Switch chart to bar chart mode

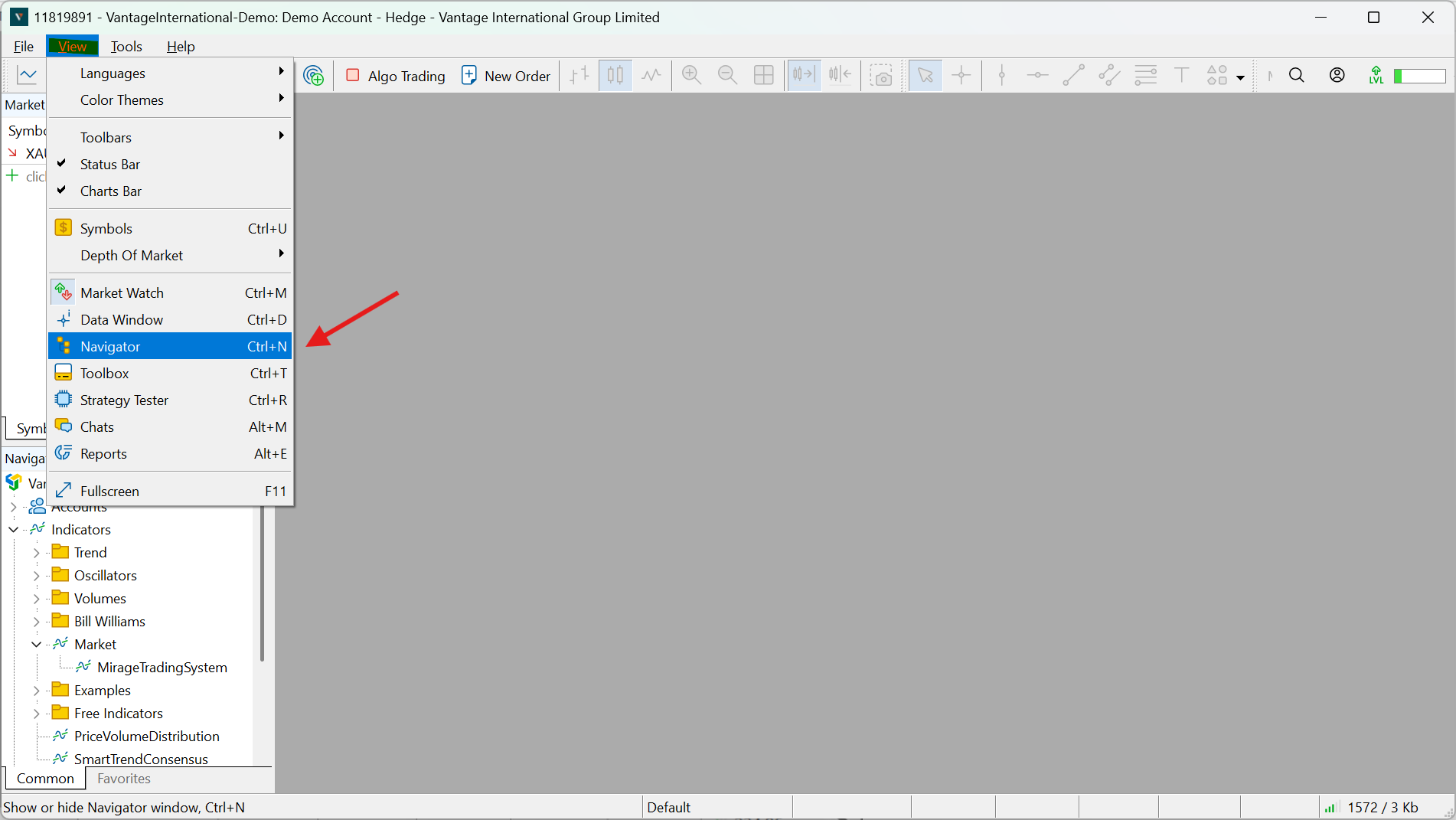pos(579,75)
